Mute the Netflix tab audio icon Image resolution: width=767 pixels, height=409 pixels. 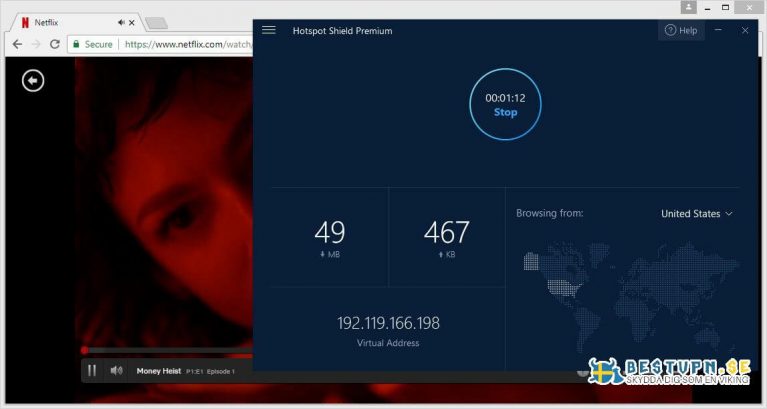pyautogui.click(x=121, y=23)
